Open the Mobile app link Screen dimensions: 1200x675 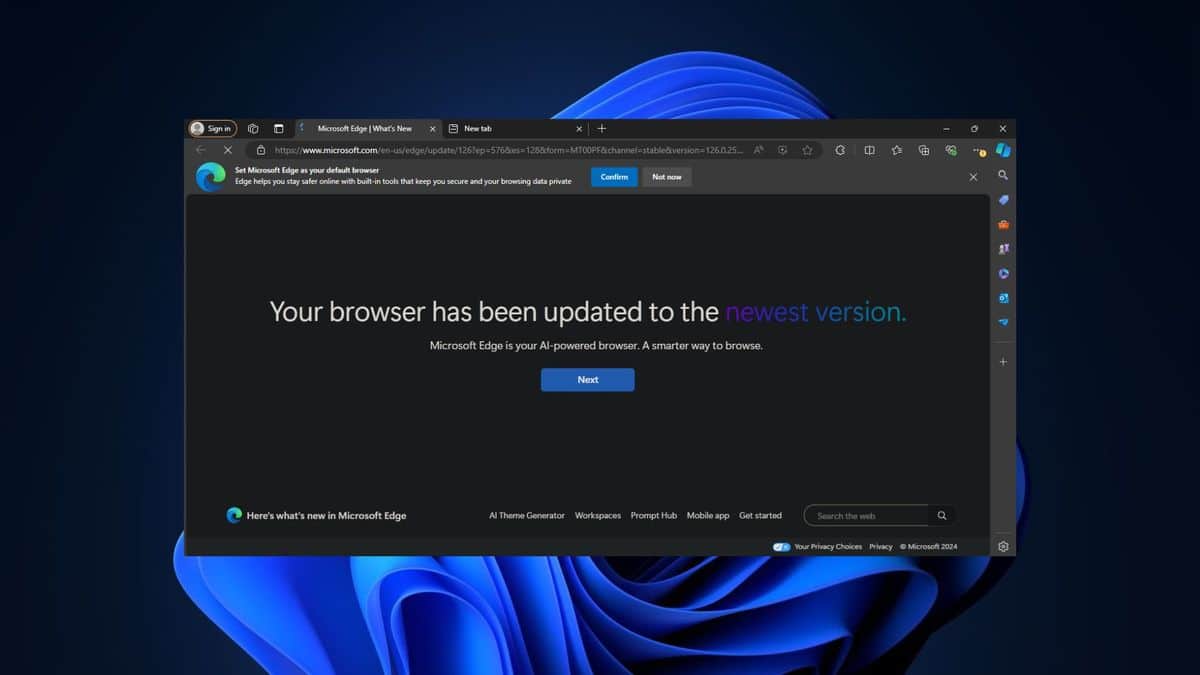point(708,516)
